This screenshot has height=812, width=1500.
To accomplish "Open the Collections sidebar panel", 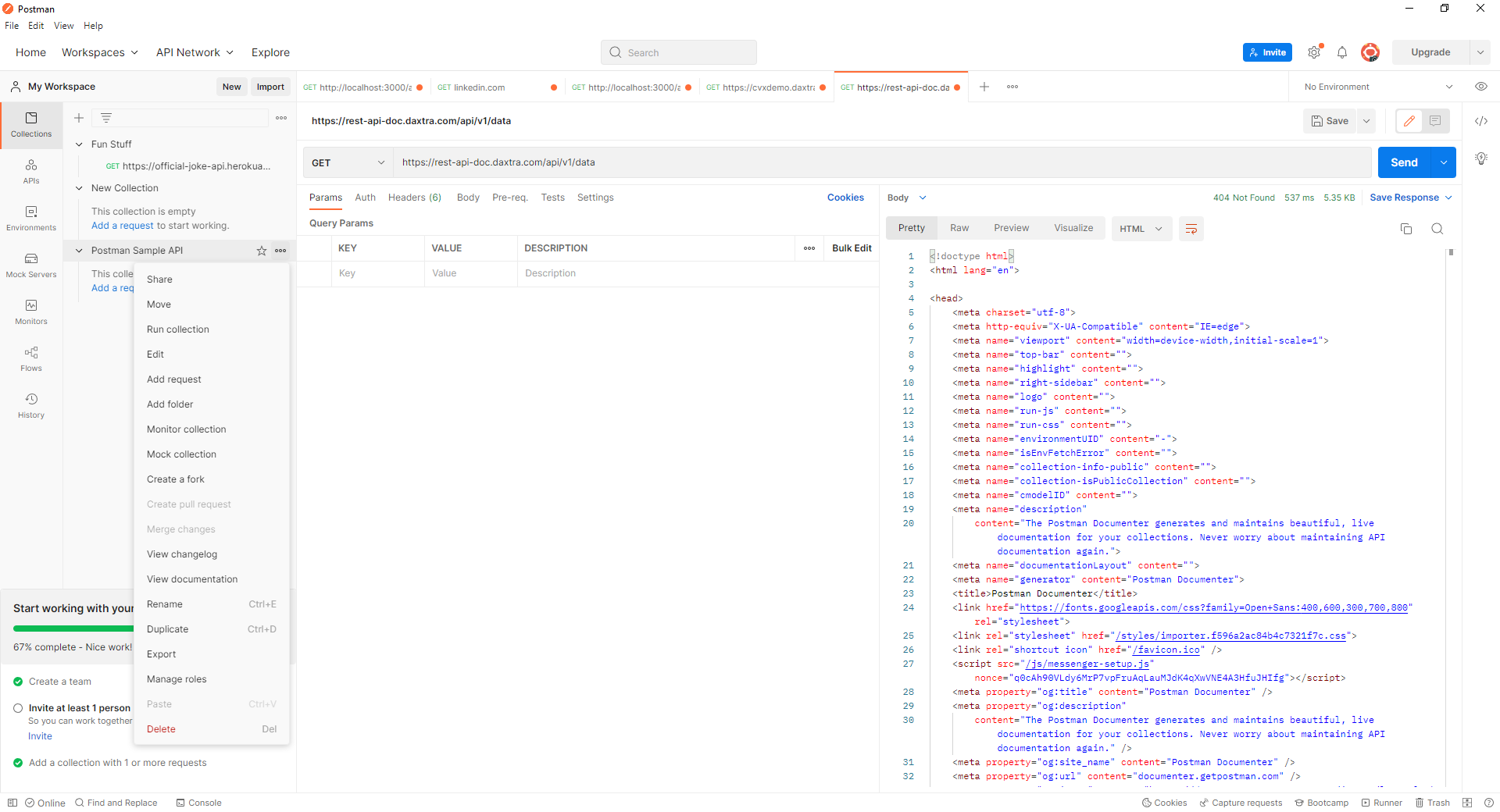I will (31, 125).
